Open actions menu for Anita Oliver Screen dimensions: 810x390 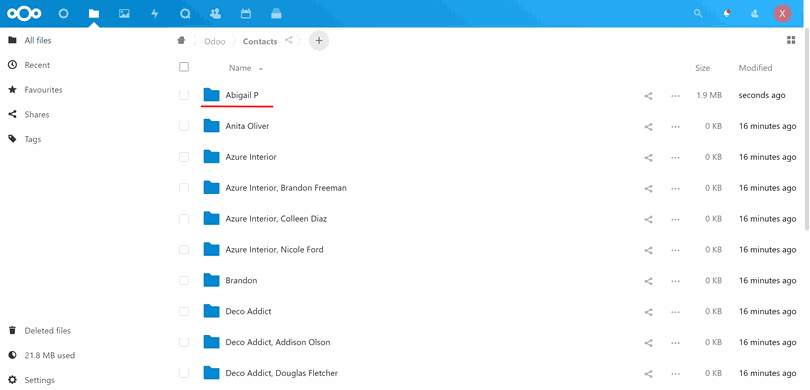coord(675,127)
